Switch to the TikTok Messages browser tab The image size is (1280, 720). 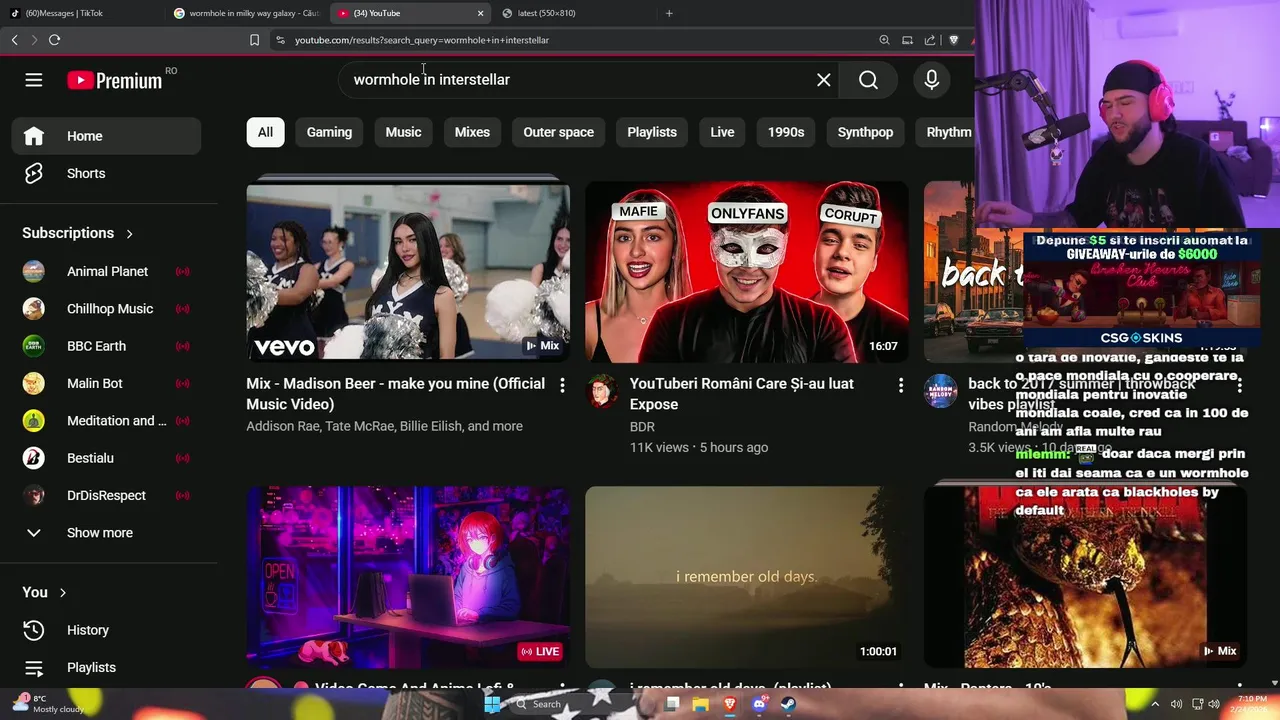point(82,13)
